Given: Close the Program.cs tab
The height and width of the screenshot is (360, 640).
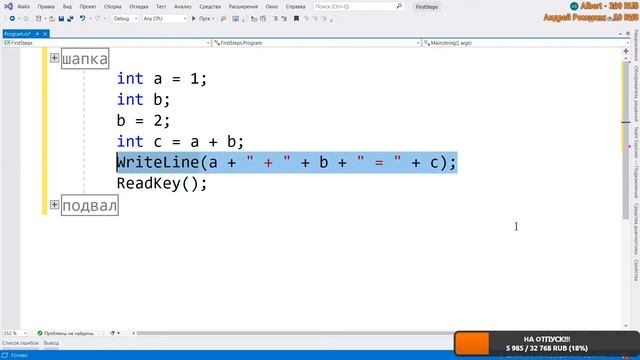Looking at the screenshot, I should 45,34.
